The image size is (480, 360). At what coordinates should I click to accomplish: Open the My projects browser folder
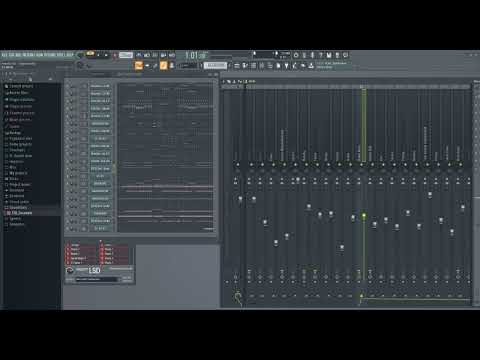16,173
